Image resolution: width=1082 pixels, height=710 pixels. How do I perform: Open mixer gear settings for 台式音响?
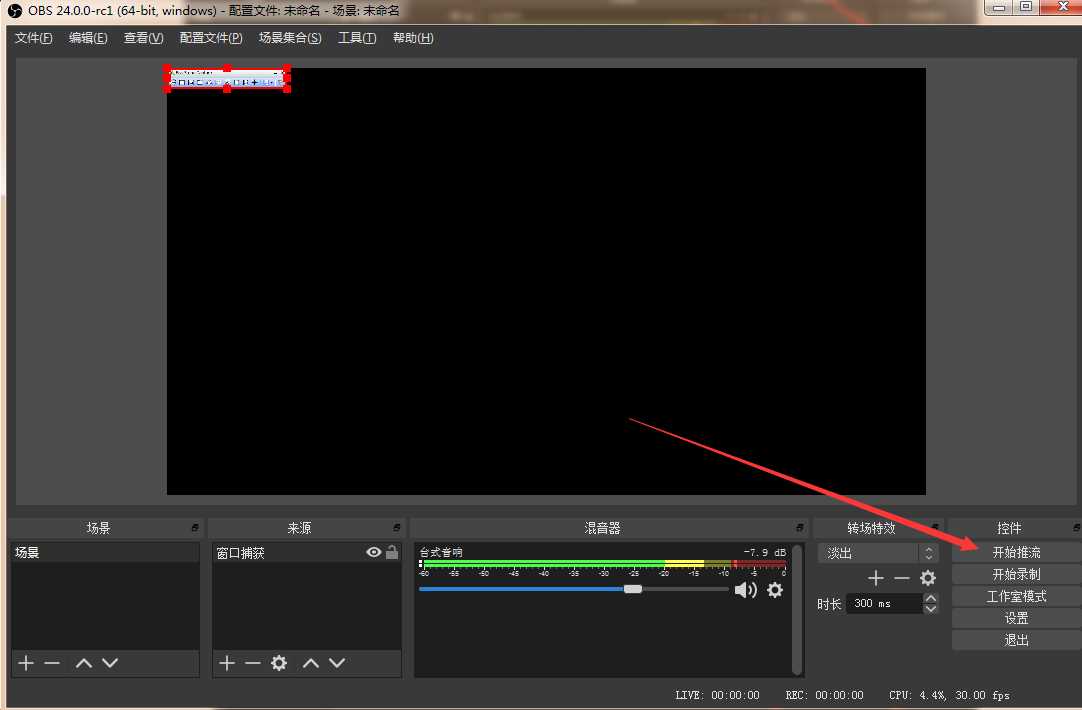[775, 590]
